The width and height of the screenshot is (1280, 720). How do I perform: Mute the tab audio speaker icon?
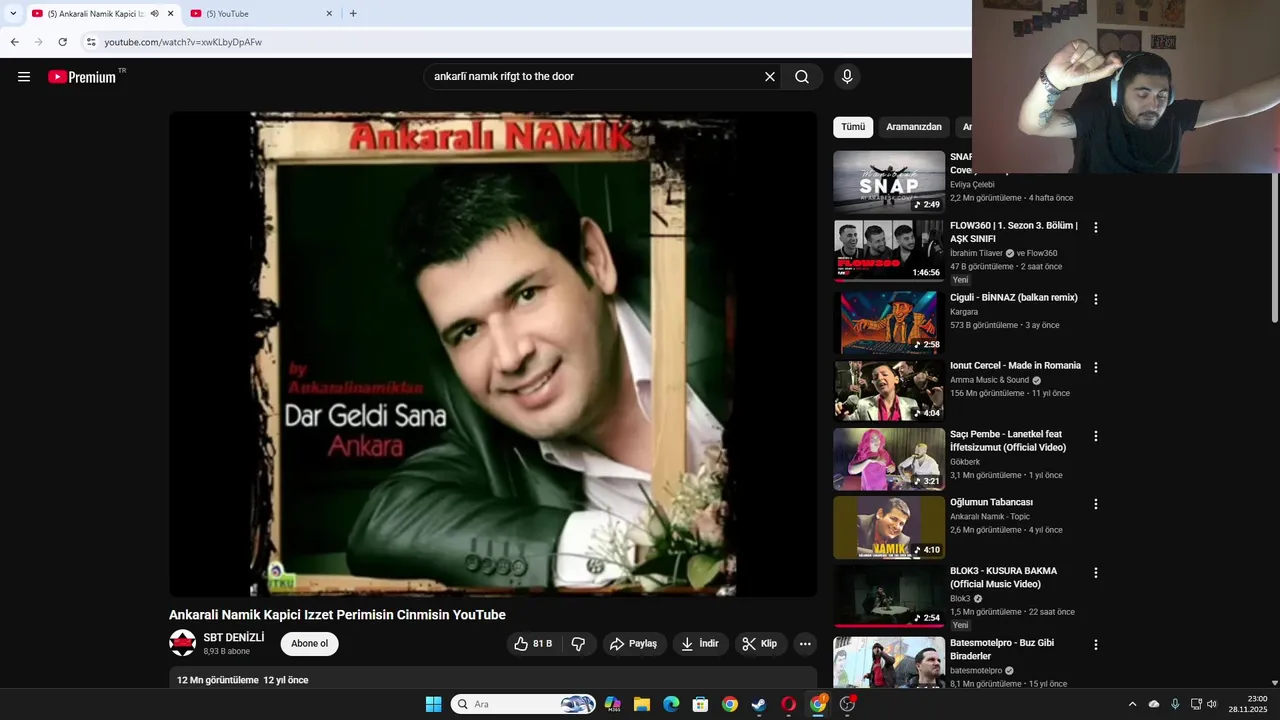pos(154,14)
